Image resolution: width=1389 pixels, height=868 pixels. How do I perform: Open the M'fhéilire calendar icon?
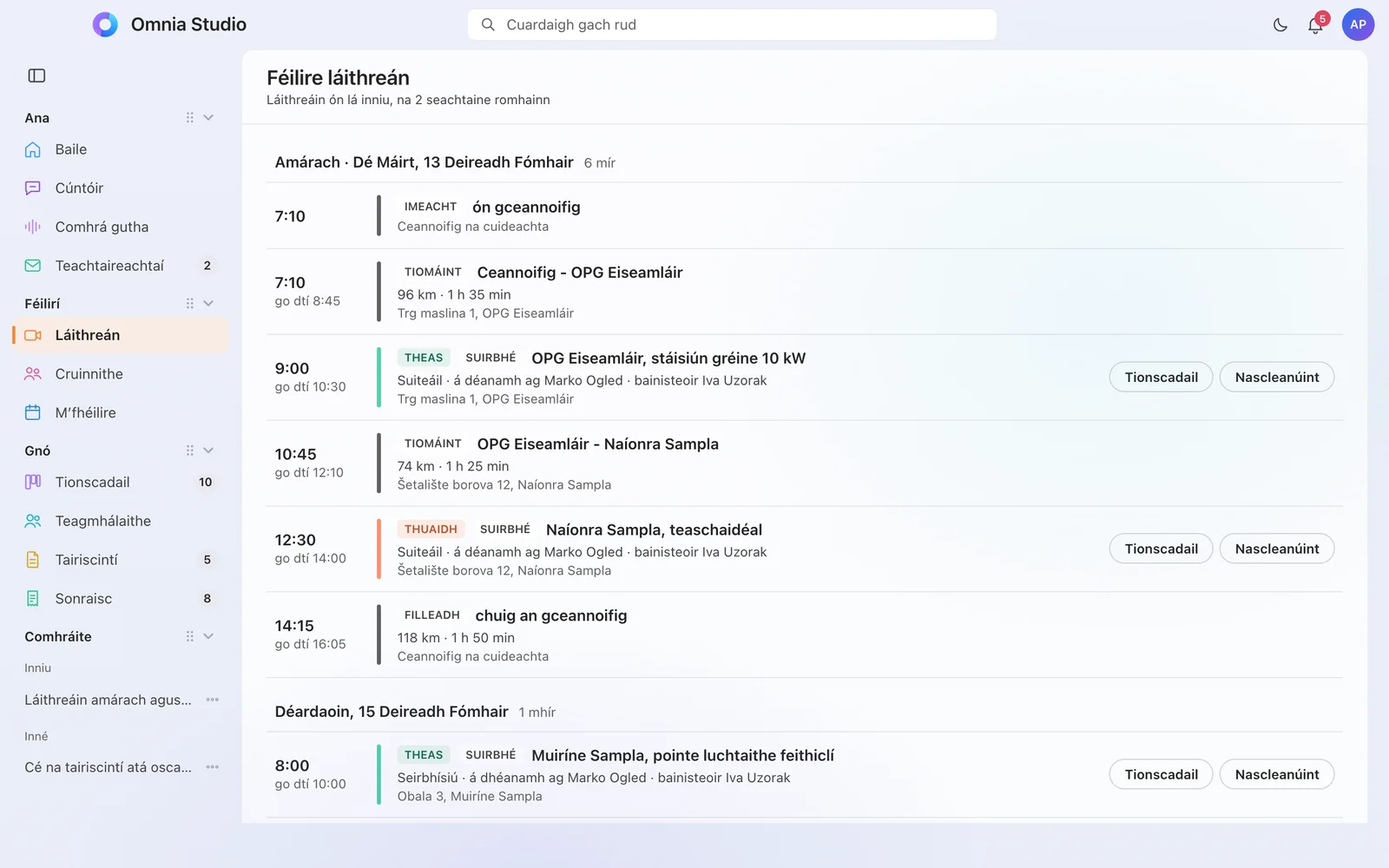33,412
